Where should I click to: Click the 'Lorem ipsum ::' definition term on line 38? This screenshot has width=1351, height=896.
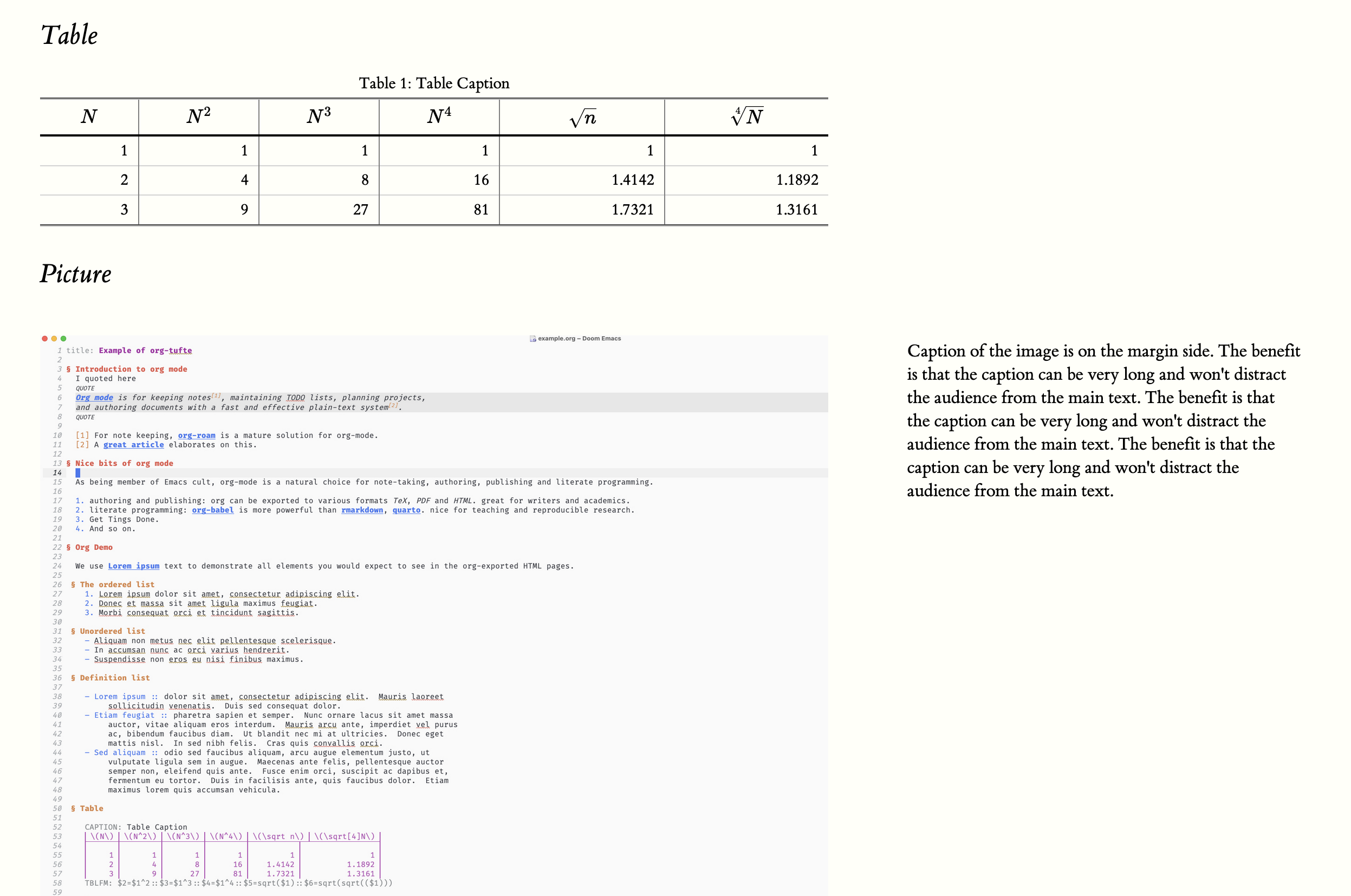coord(126,697)
